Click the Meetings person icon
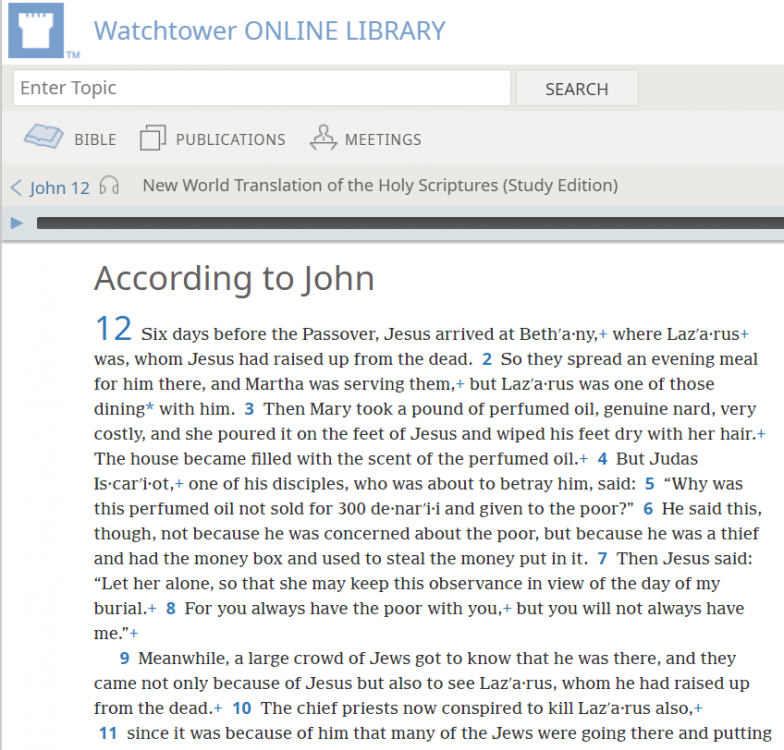Image resolution: width=784 pixels, height=750 pixels. point(323,137)
